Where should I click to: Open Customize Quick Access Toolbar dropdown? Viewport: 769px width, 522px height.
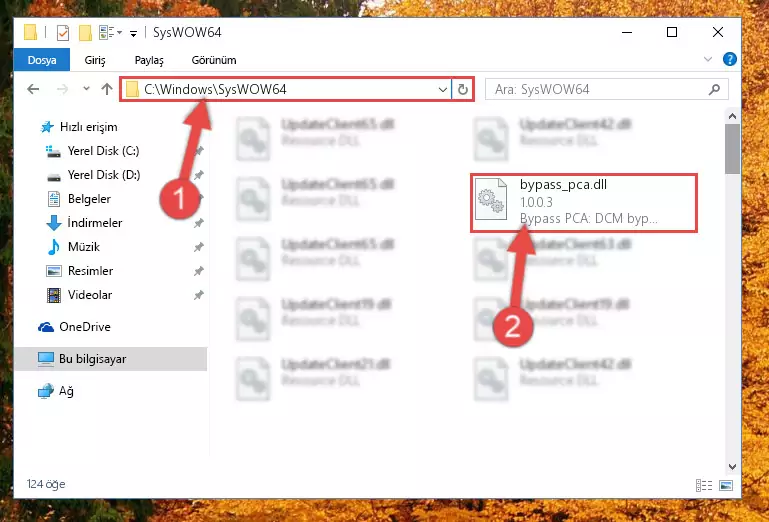tap(133, 33)
